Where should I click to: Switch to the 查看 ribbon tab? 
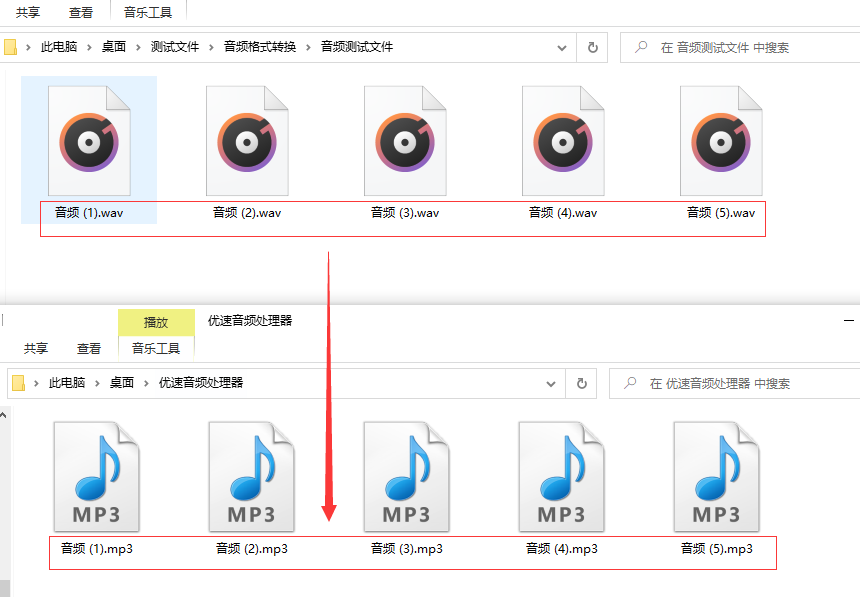[x=80, y=12]
